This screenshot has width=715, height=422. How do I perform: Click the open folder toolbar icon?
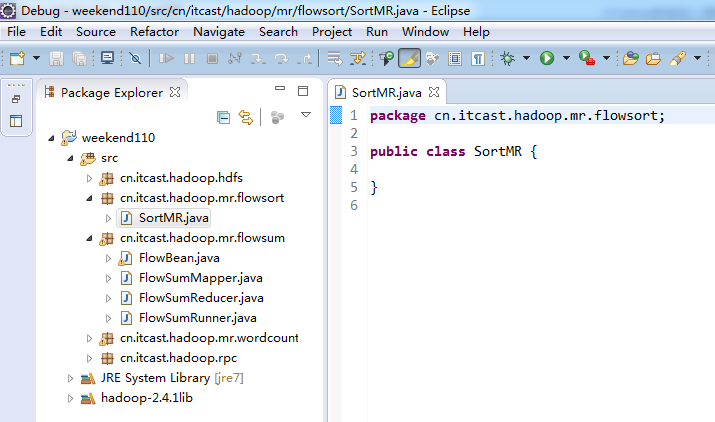click(x=653, y=58)
